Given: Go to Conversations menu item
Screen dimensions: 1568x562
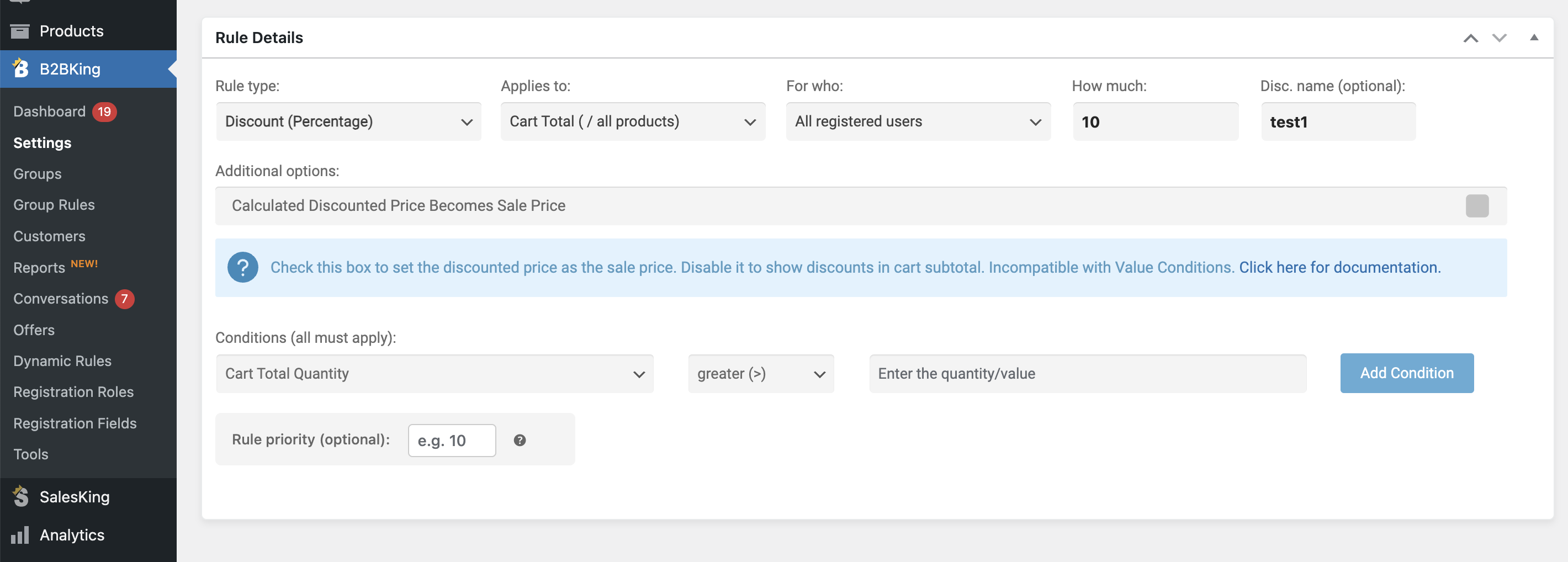Looking at the screenshot, I should tap(61, 299).
